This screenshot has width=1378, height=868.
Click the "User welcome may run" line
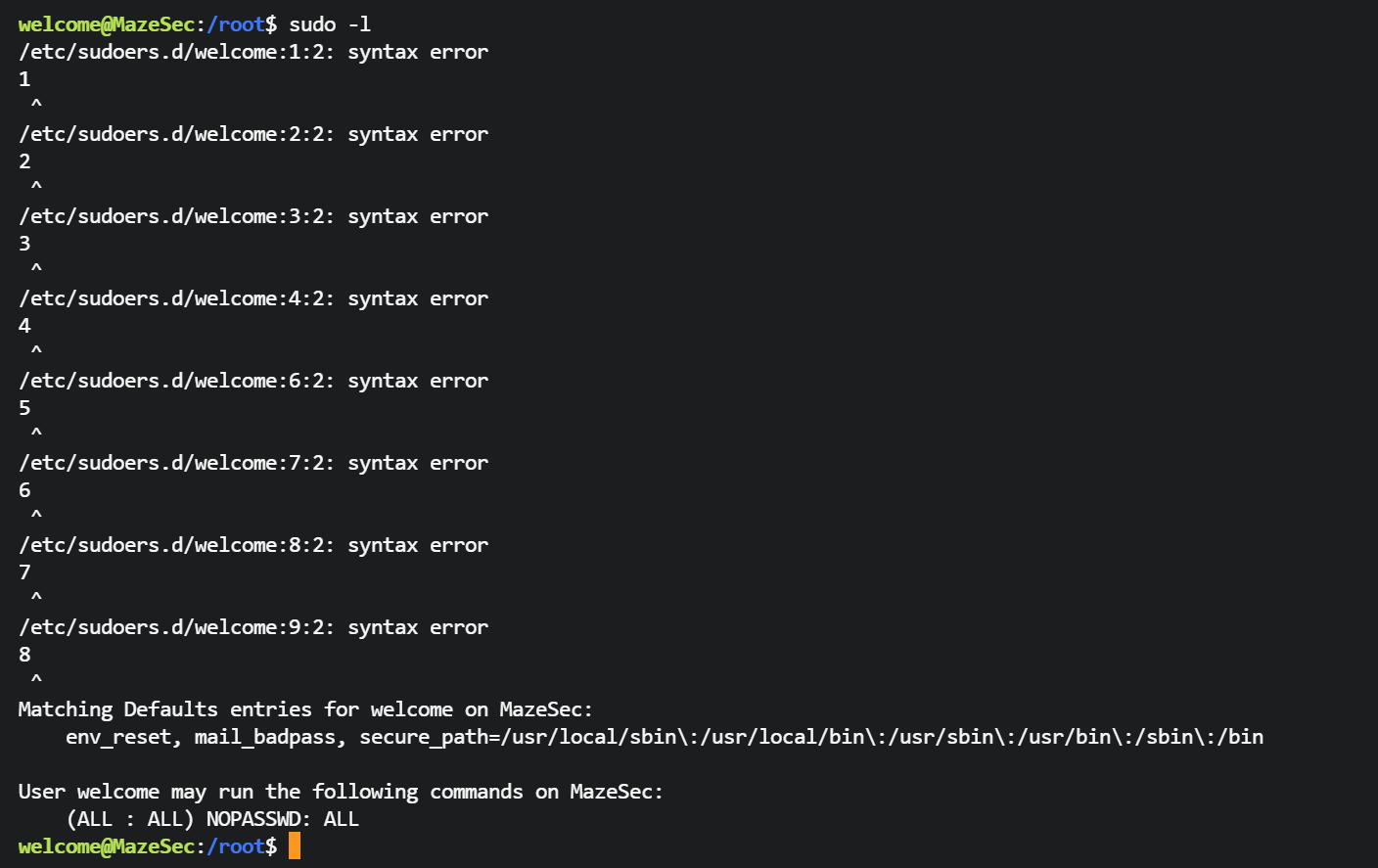[341, 792]
